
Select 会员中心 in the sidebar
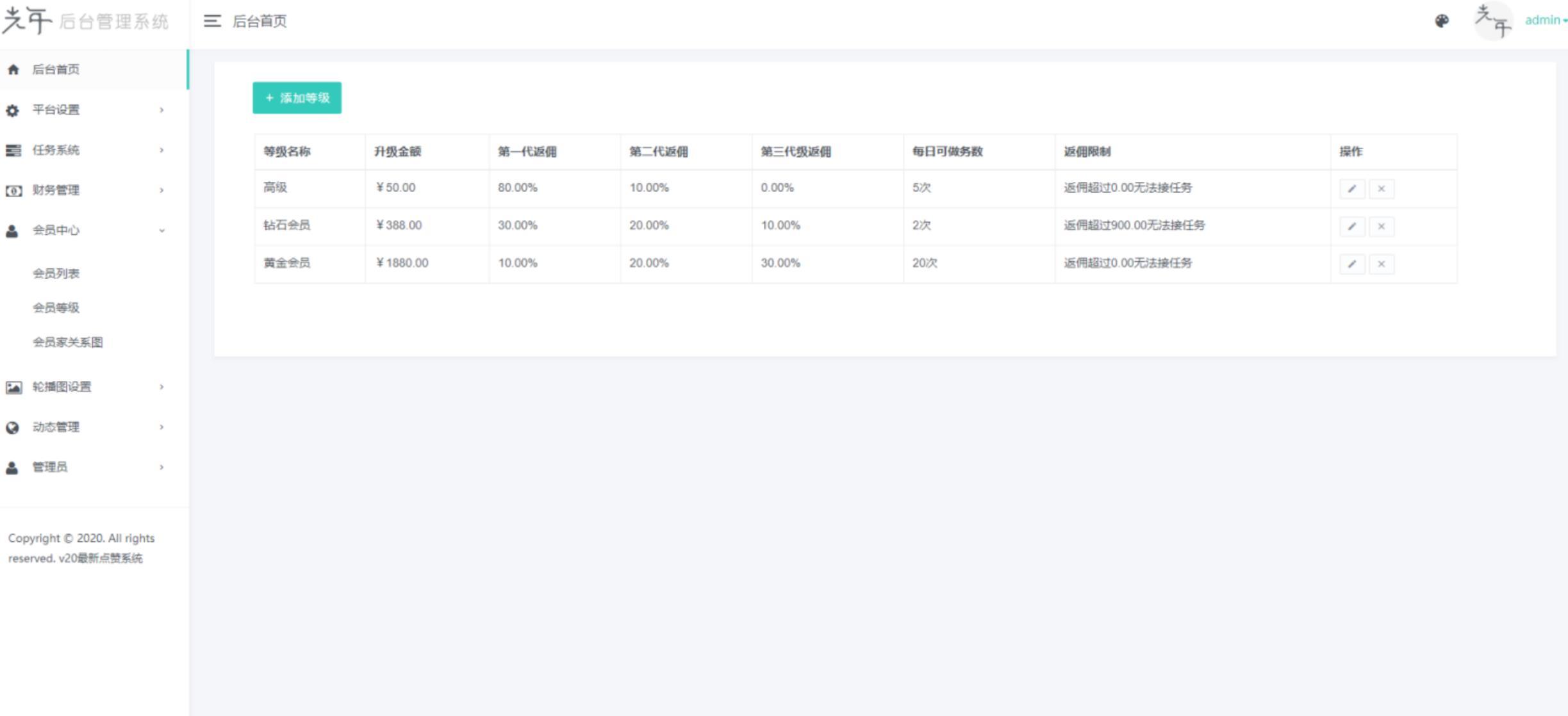pyautogui.click(x=94, y=231)
